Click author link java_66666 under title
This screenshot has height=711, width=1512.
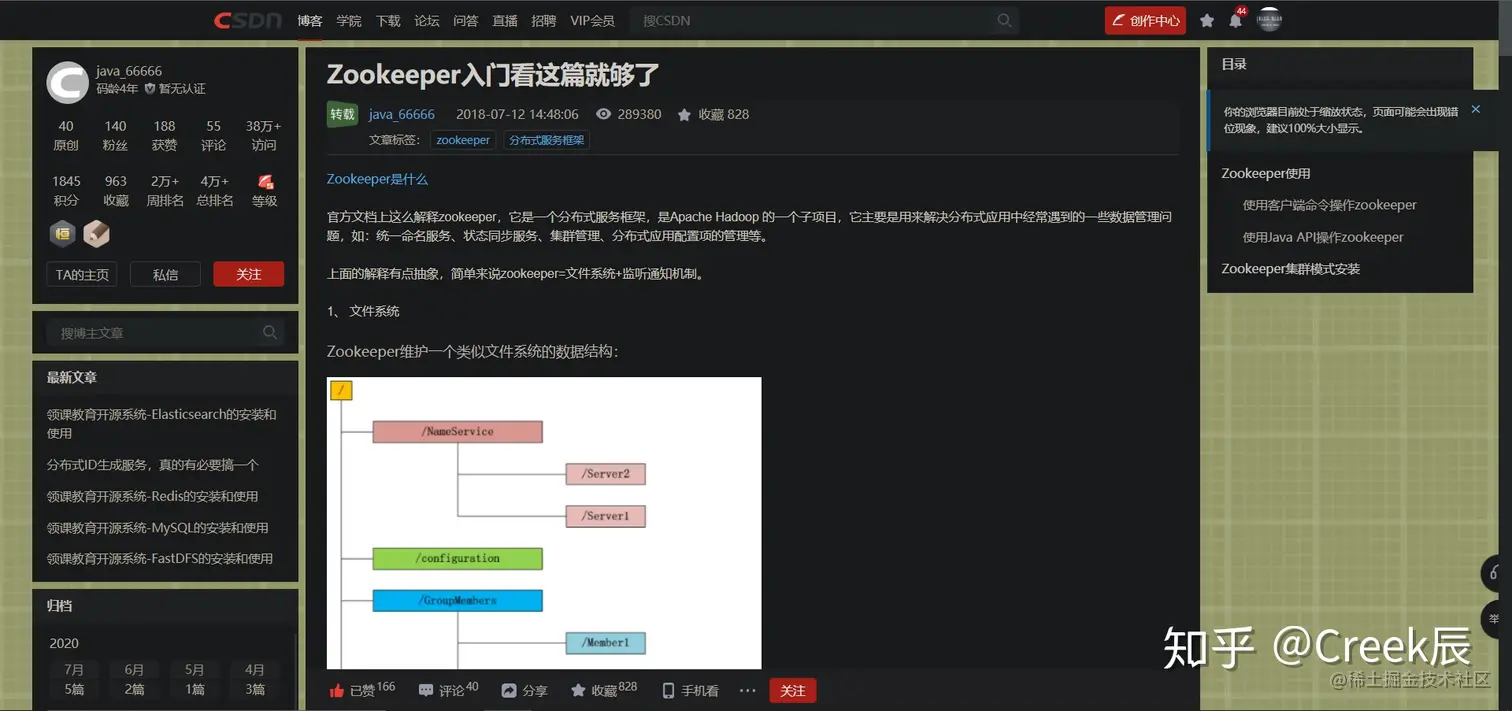coord(402,114)
